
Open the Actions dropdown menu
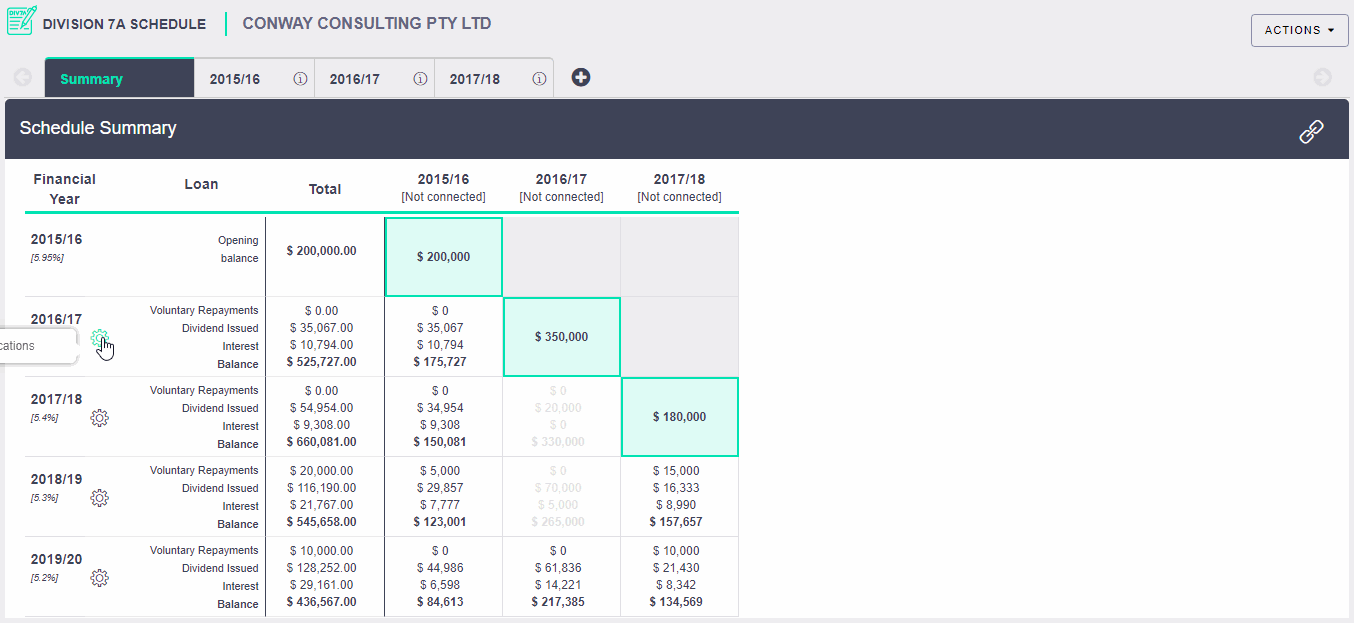[1299, 30]
